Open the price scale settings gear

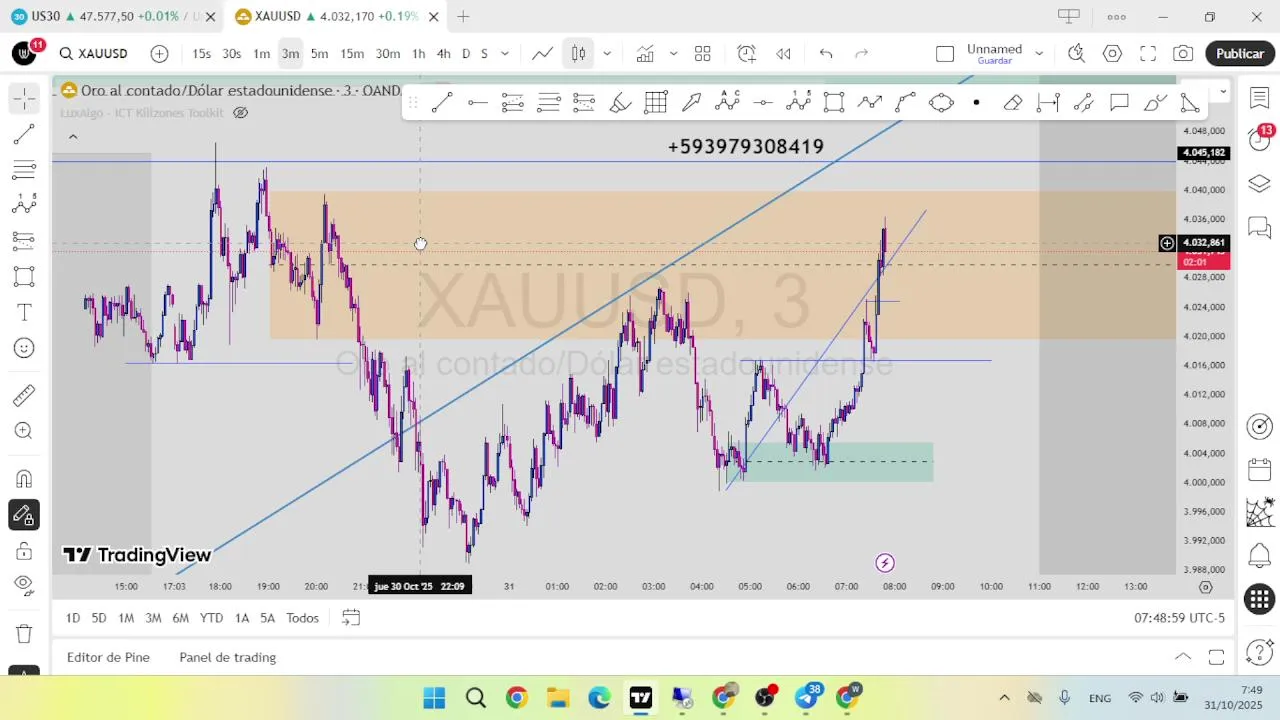1205,587
